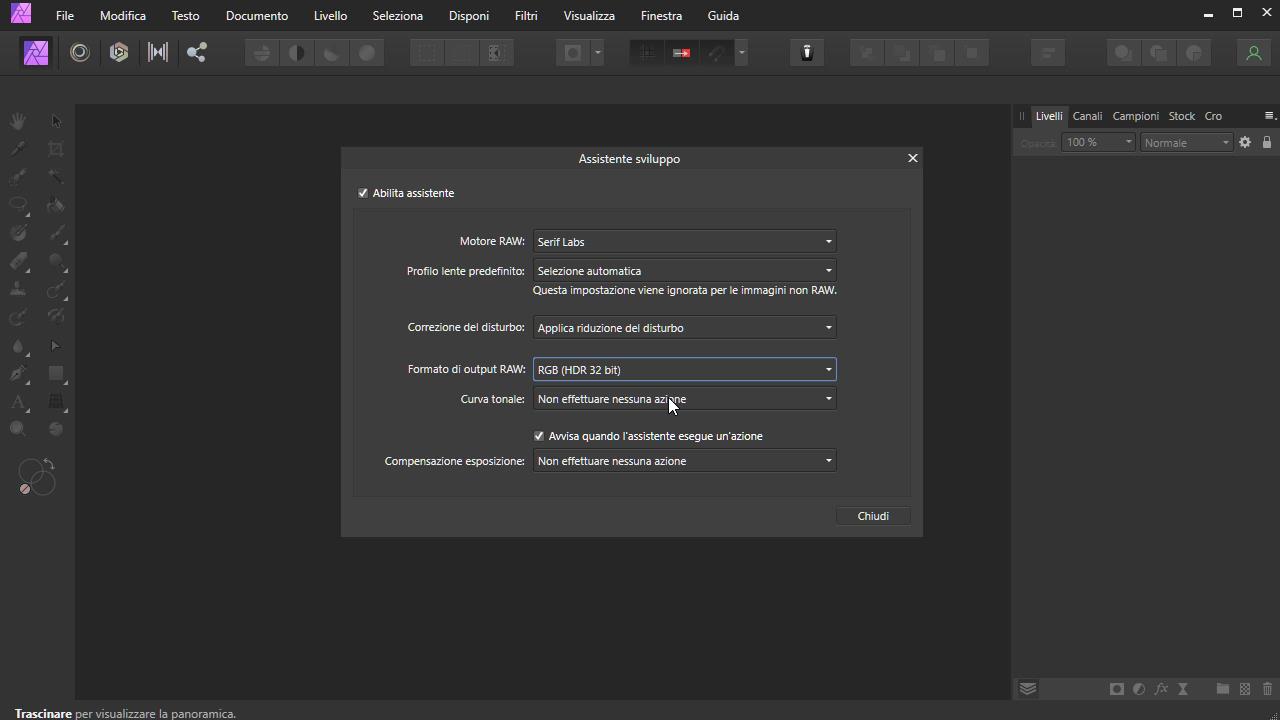Open the Profilo lente predefinito dropdown
Image resolution: width=1280 pixels, height=720 pixels.
684,271
